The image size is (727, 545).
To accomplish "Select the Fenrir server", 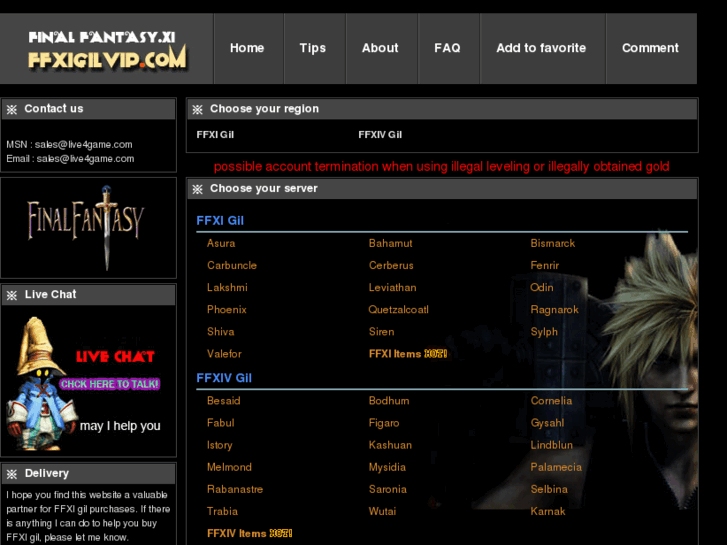I will click(x=545, y=266).
